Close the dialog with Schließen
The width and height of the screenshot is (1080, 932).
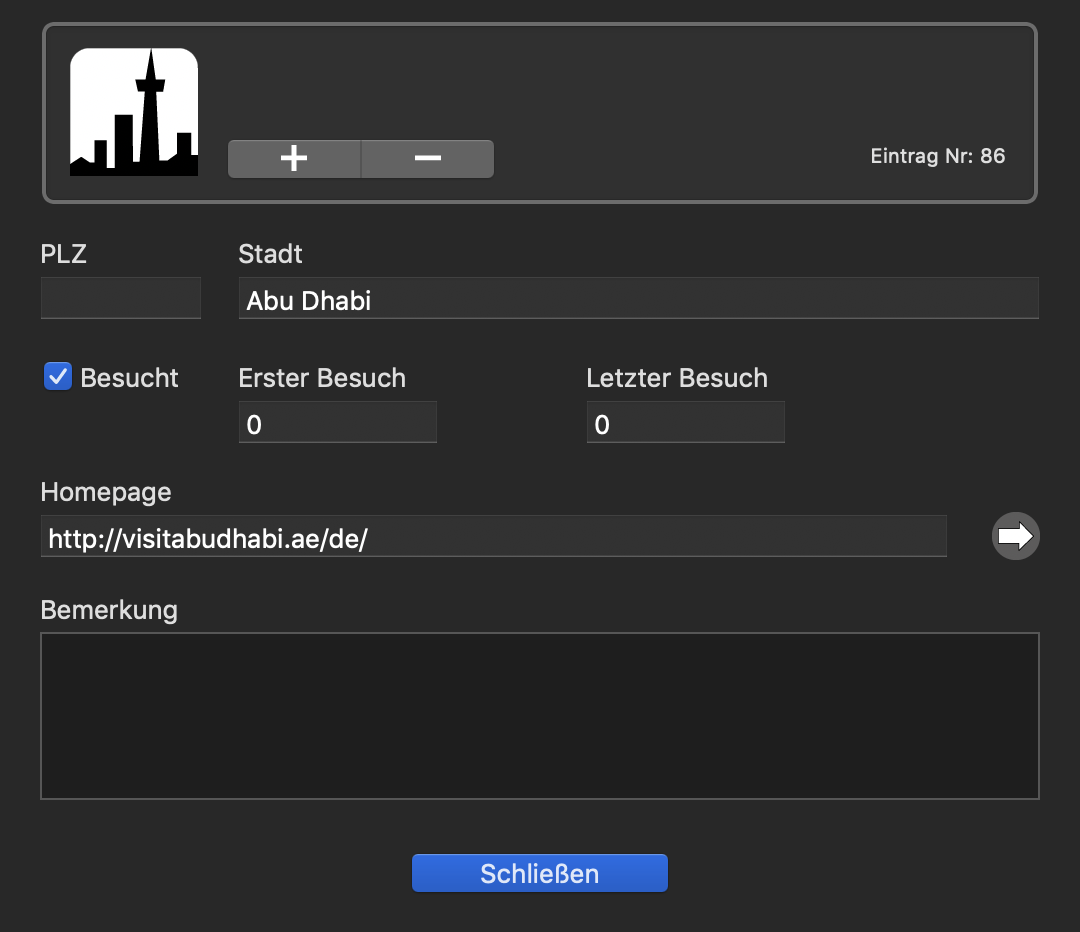540,873
